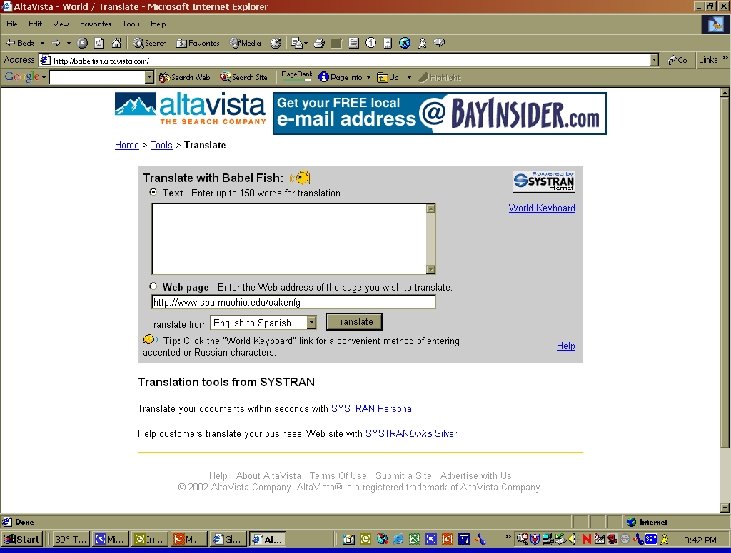Viewport: 731px width, 553px height.
Task: Expand the Forward button history arrow
Action: (x=69, y=43)
